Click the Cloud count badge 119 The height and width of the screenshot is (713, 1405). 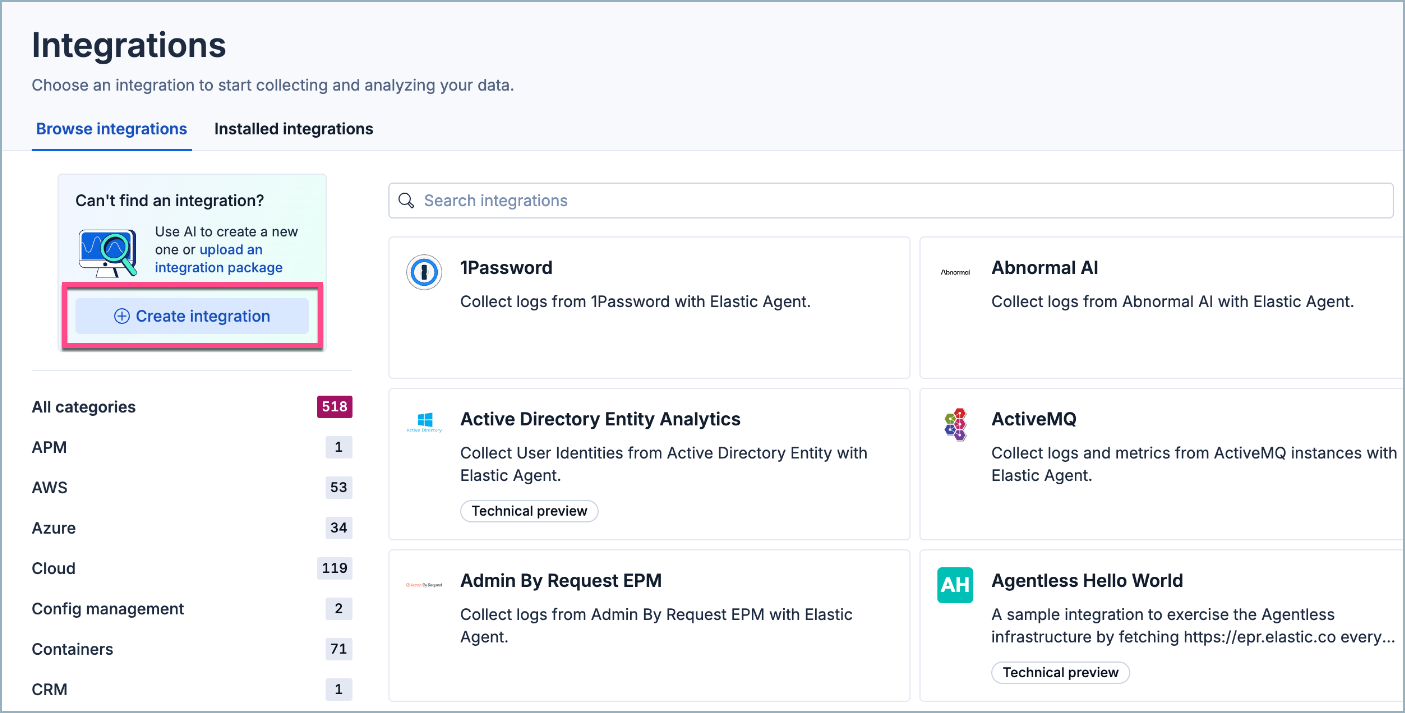coord(335,568)
